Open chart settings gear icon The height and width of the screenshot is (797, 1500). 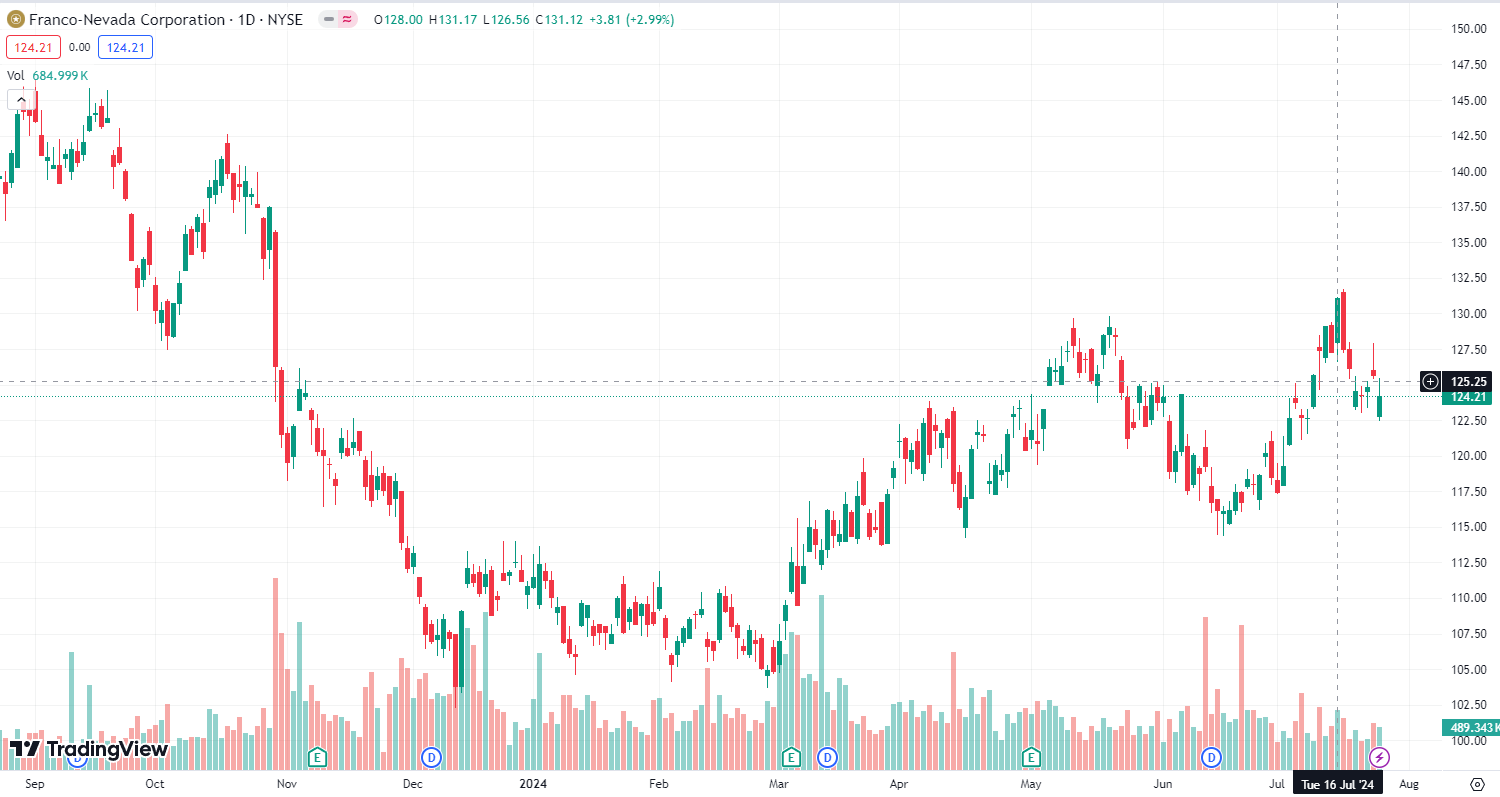coord(1477,783)
